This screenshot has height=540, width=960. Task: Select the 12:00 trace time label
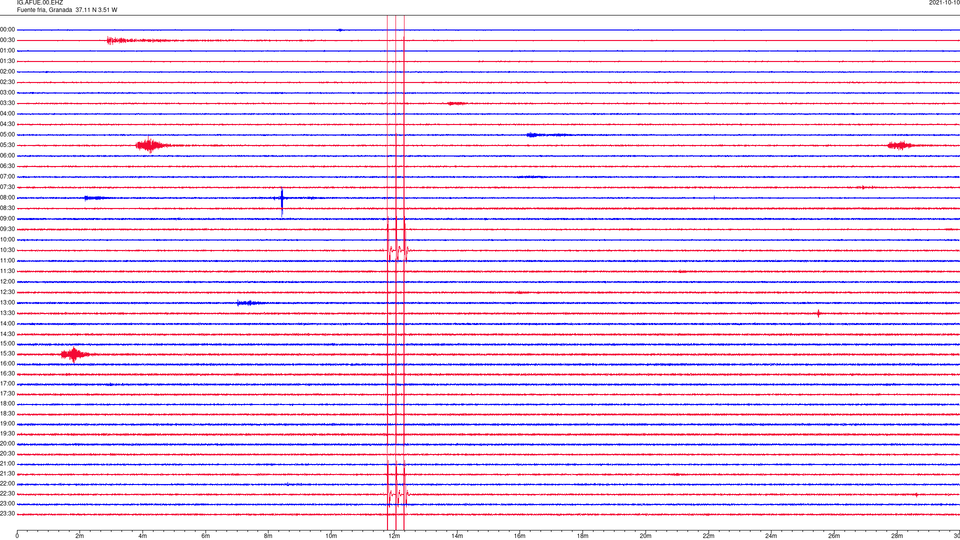click(8, 282)
